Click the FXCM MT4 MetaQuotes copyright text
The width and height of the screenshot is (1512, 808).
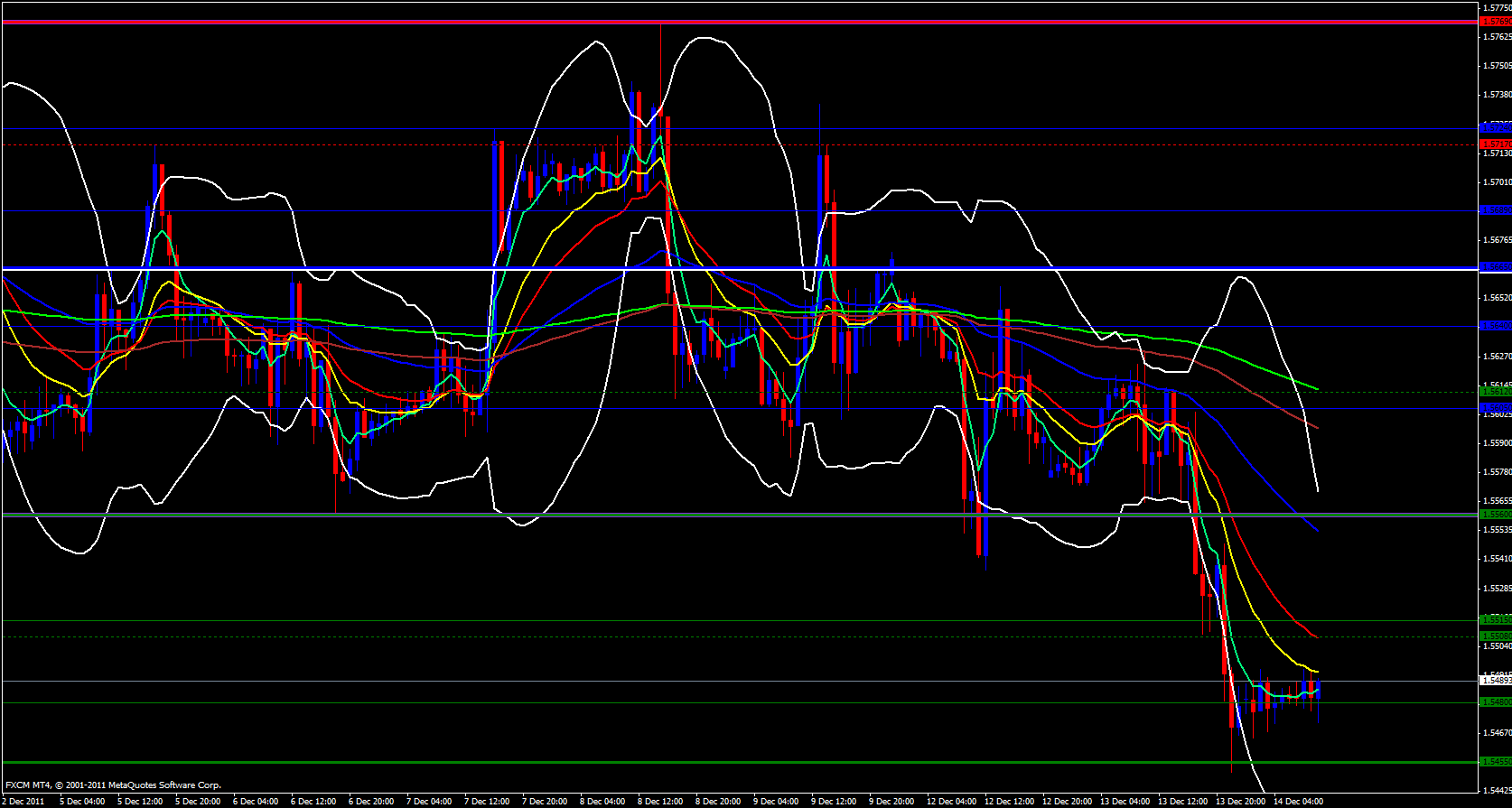(113, 785)
